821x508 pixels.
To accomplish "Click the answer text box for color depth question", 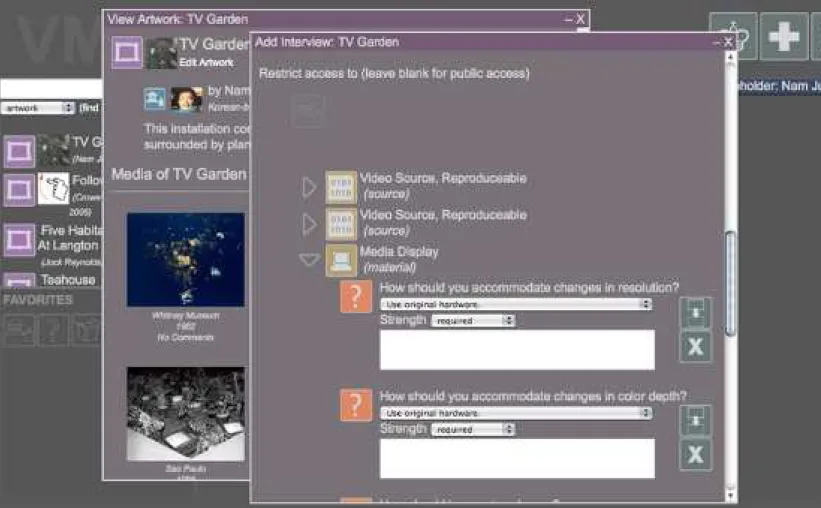I will tap(517, 458).
